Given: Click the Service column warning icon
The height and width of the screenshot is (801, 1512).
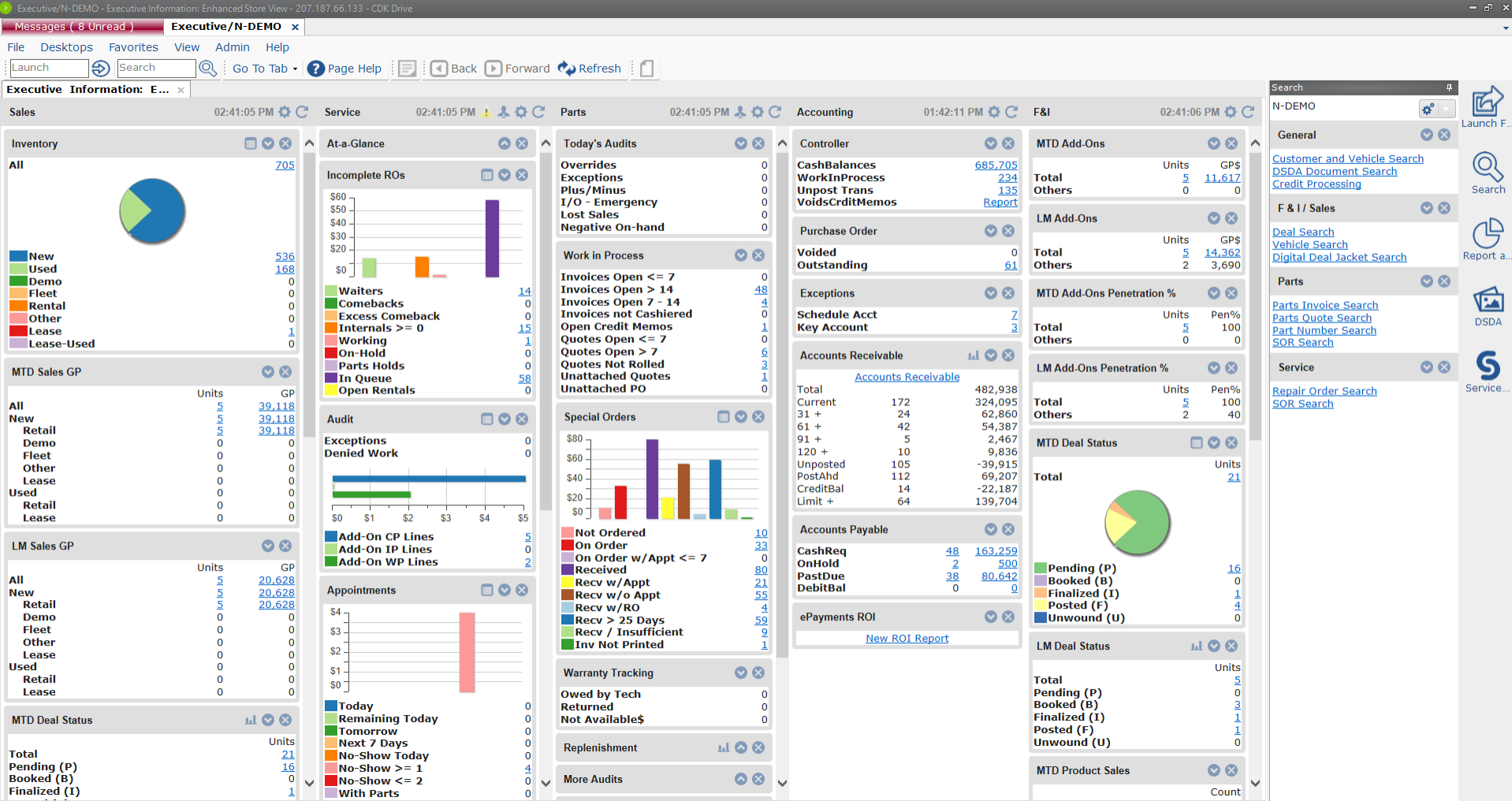Looking at the screenshot, I should (486, 112).
